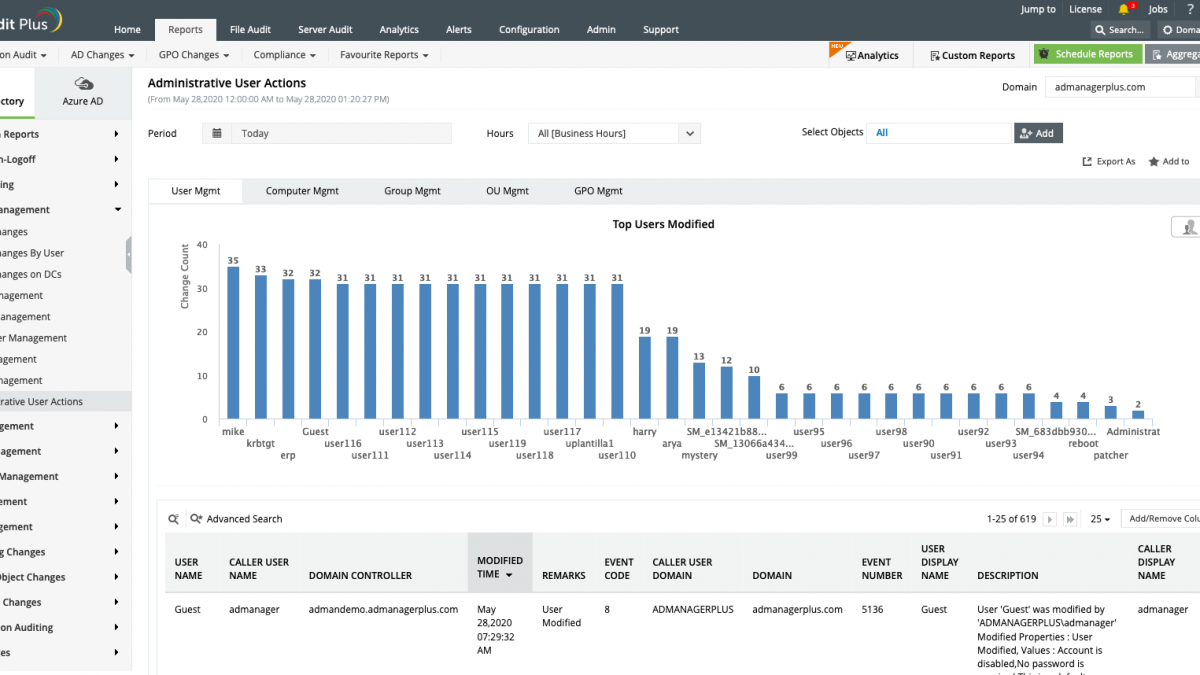Screen dimensions: 1200x675
Task: Open the Domain admanagerplus.com selector
Action: click(x=1120, y=87)
